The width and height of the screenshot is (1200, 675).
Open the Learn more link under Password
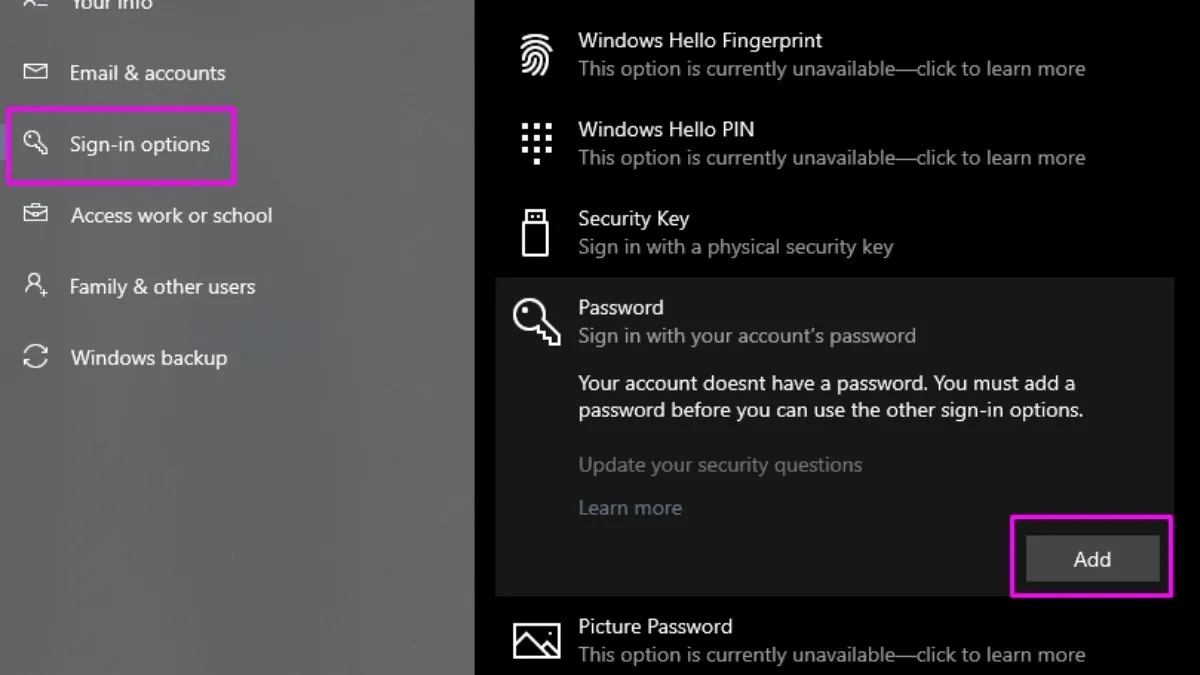pyautogui.click(x=630, y=508)
